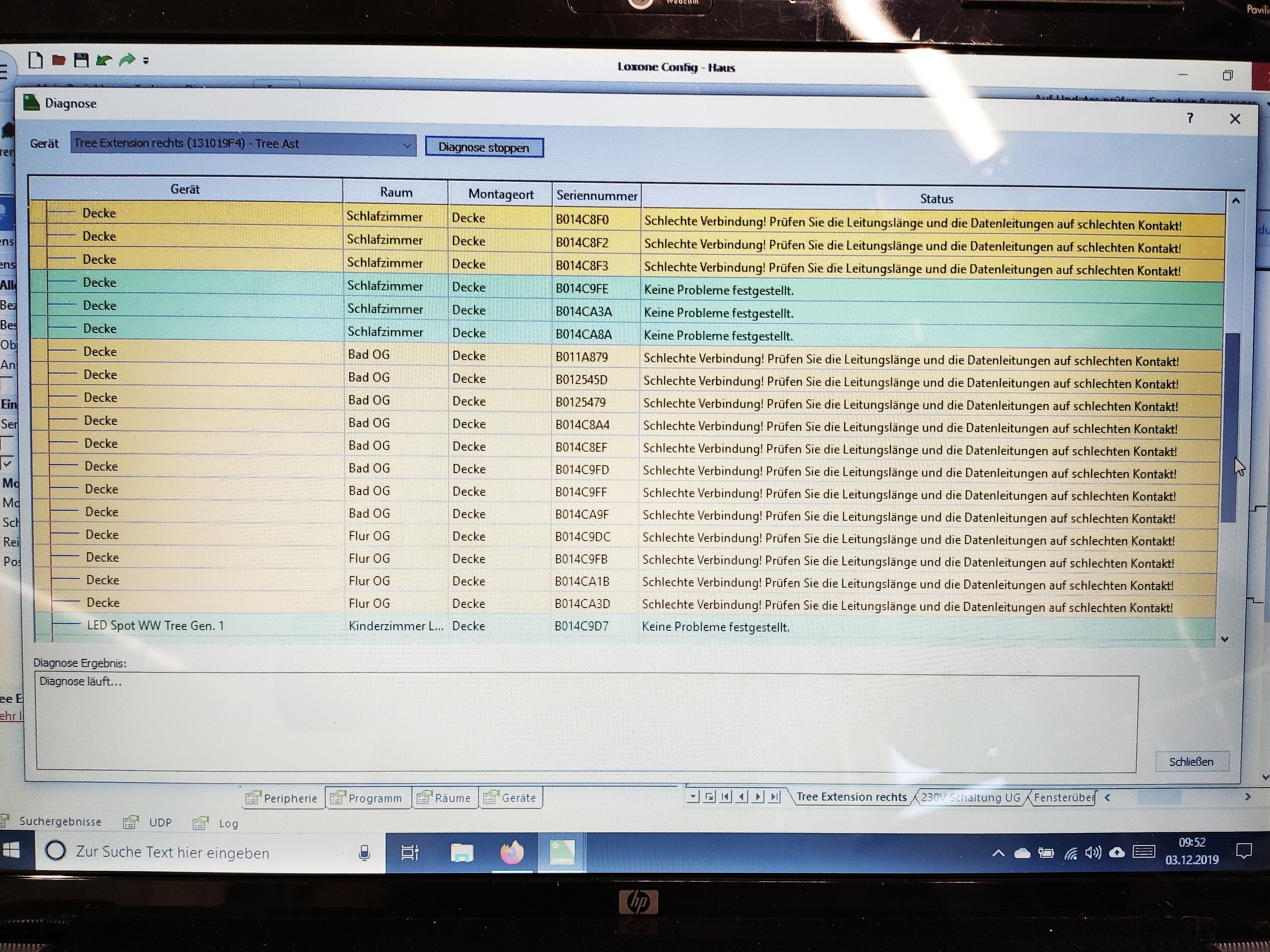Click the microphone icon in search bar
Viewport: 1270px width, 952px height.
364,853
